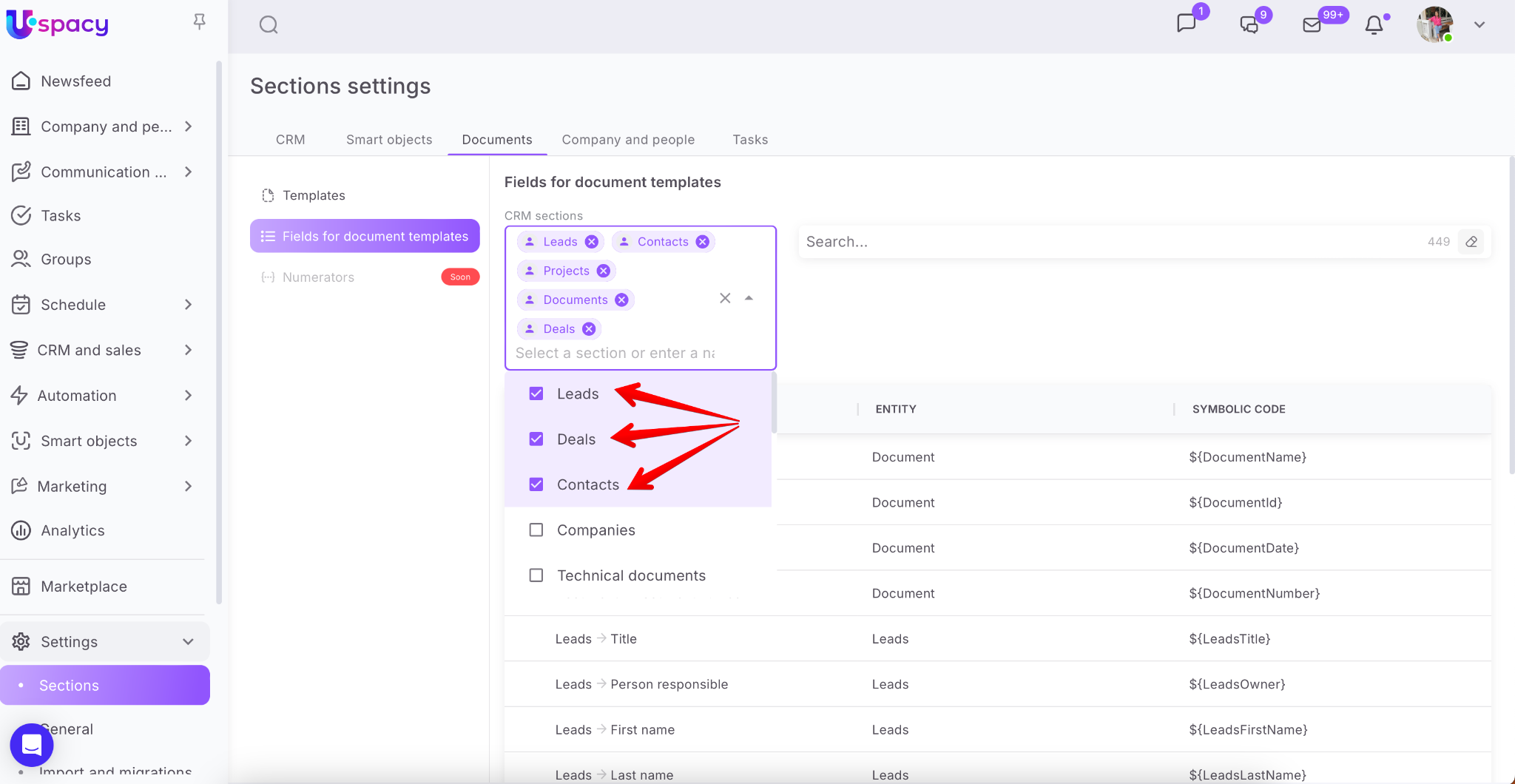Image resolution: width=1515 pixels, height=784 pixels.
Task: Switch to the Company and people tab
Action: 628,140
